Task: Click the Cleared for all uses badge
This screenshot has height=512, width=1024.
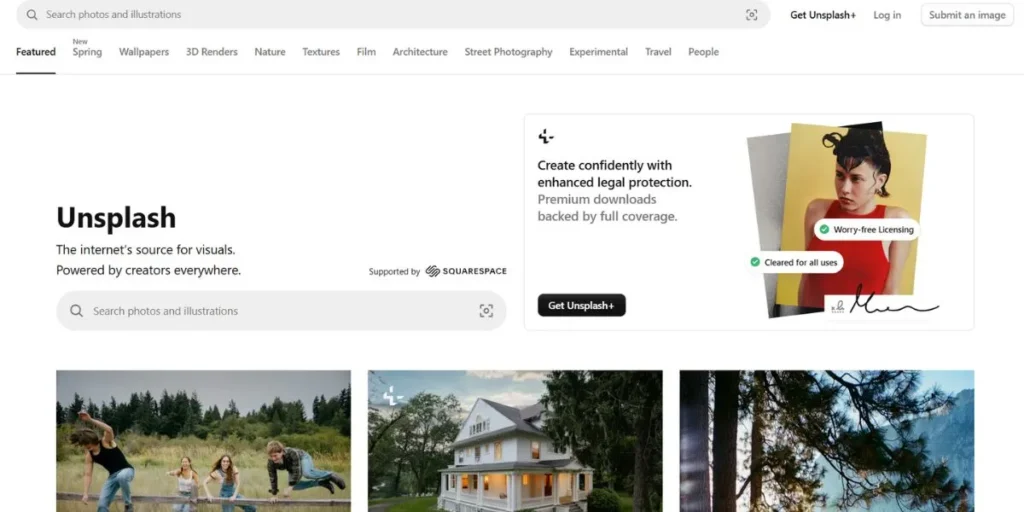Action: click(x=795, y=263)
